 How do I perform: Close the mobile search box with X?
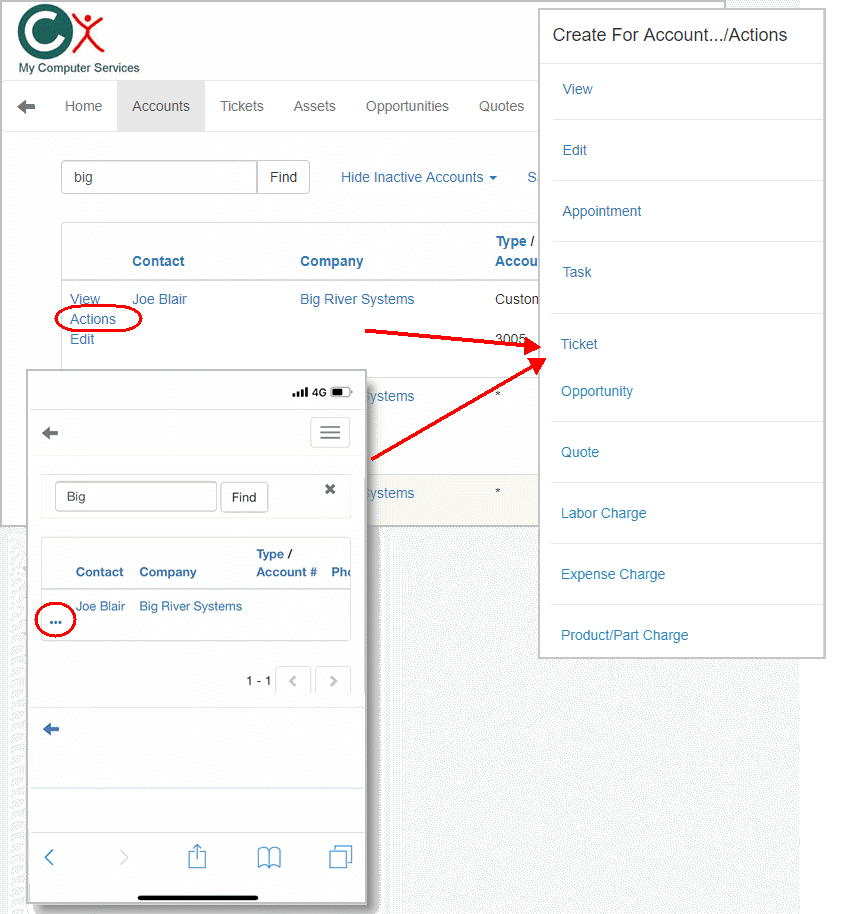pyautogui.click(x=330, y=489)
